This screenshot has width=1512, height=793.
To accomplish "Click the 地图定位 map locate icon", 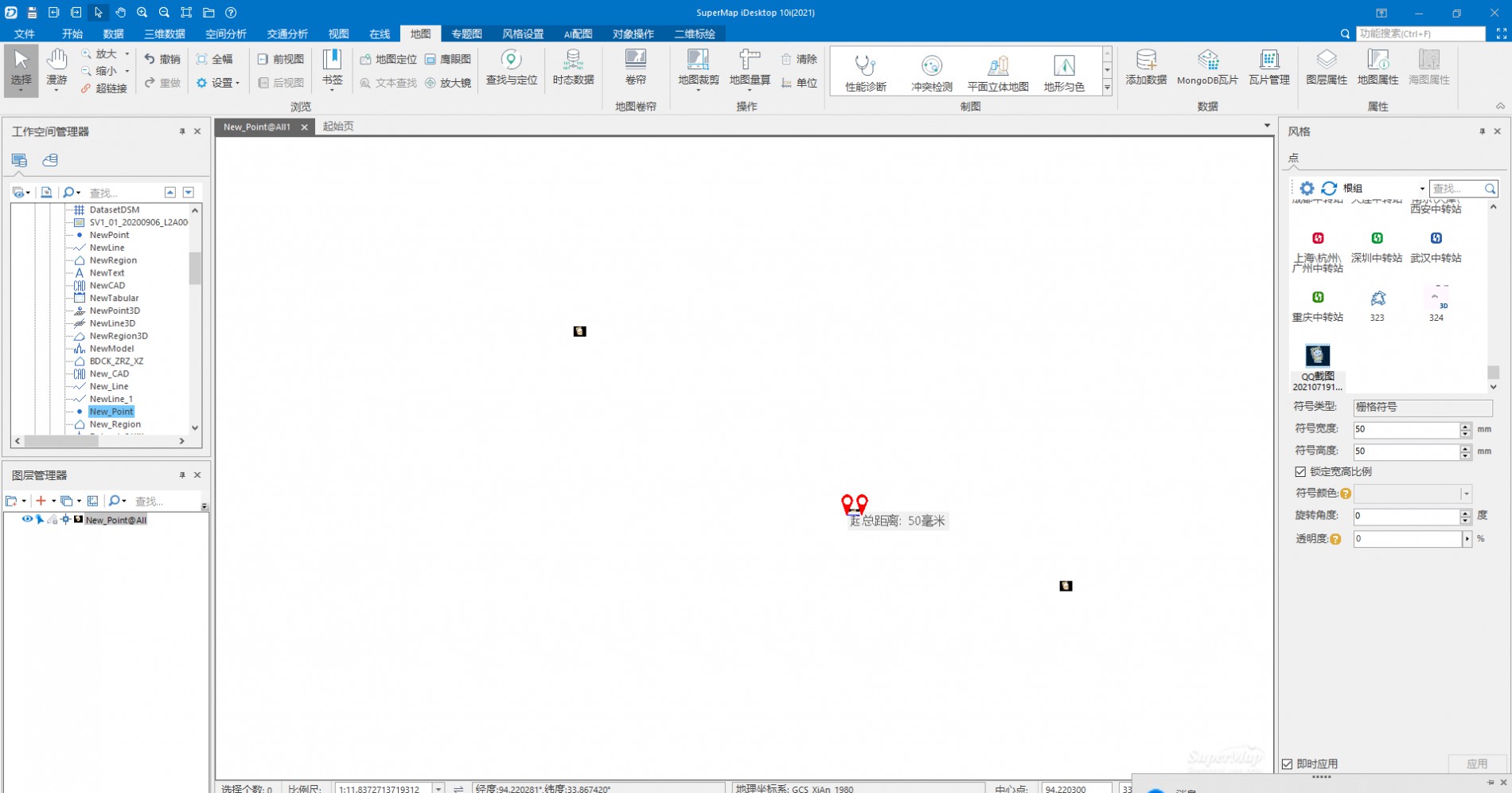I will point(365,59).
